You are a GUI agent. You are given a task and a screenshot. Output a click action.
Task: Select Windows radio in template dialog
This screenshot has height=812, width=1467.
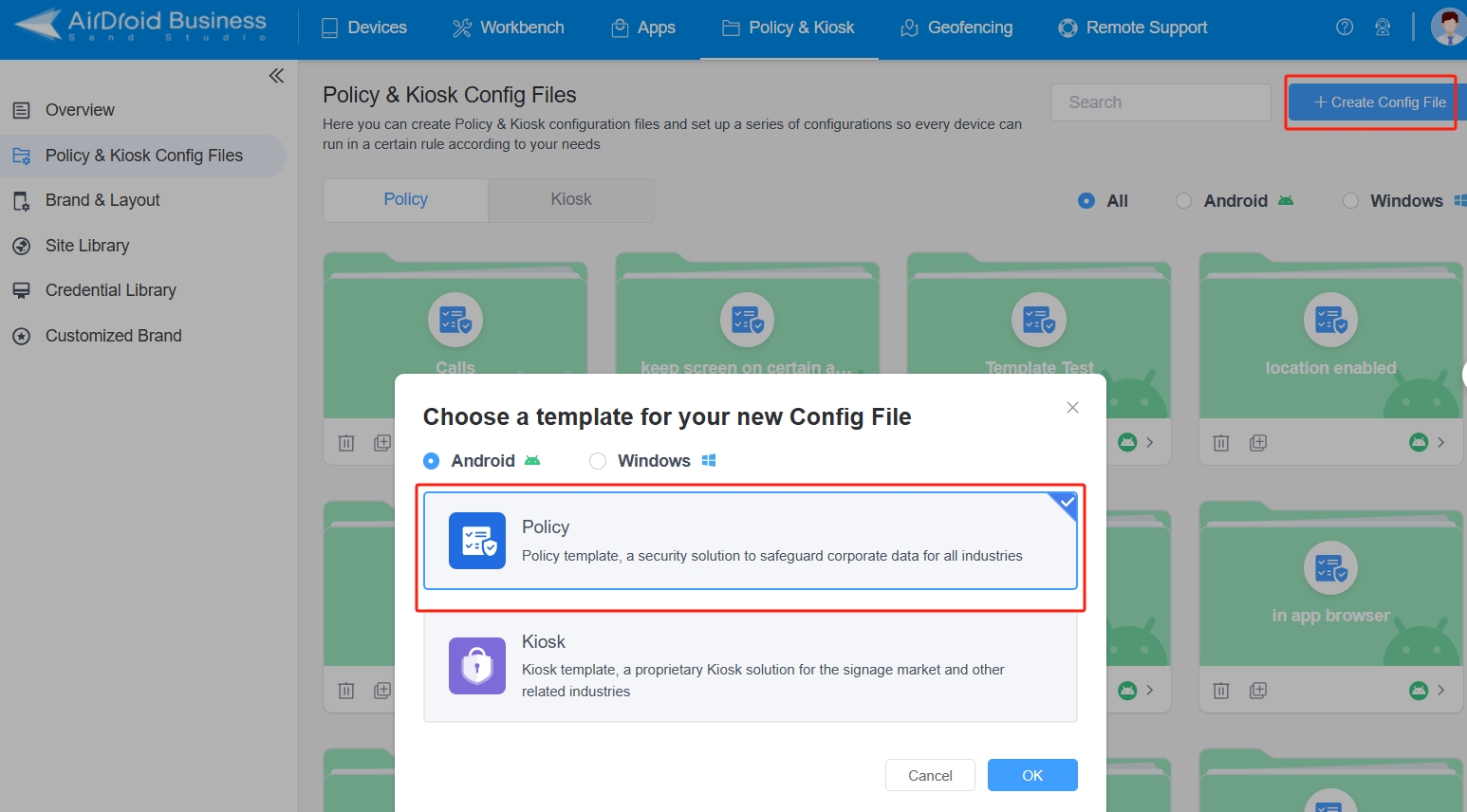(598, 461)
